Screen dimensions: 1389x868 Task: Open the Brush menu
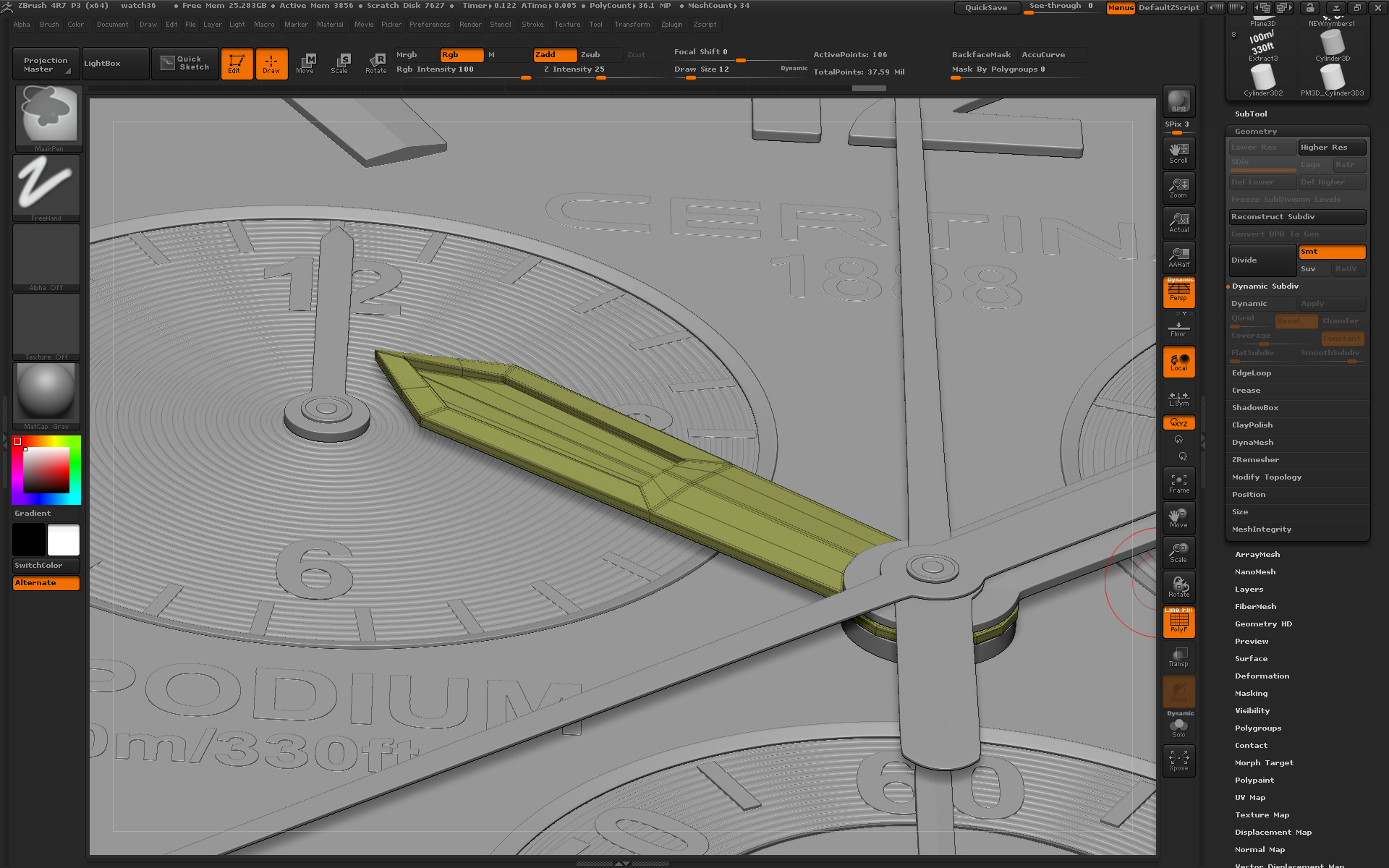tap(50, 25)
